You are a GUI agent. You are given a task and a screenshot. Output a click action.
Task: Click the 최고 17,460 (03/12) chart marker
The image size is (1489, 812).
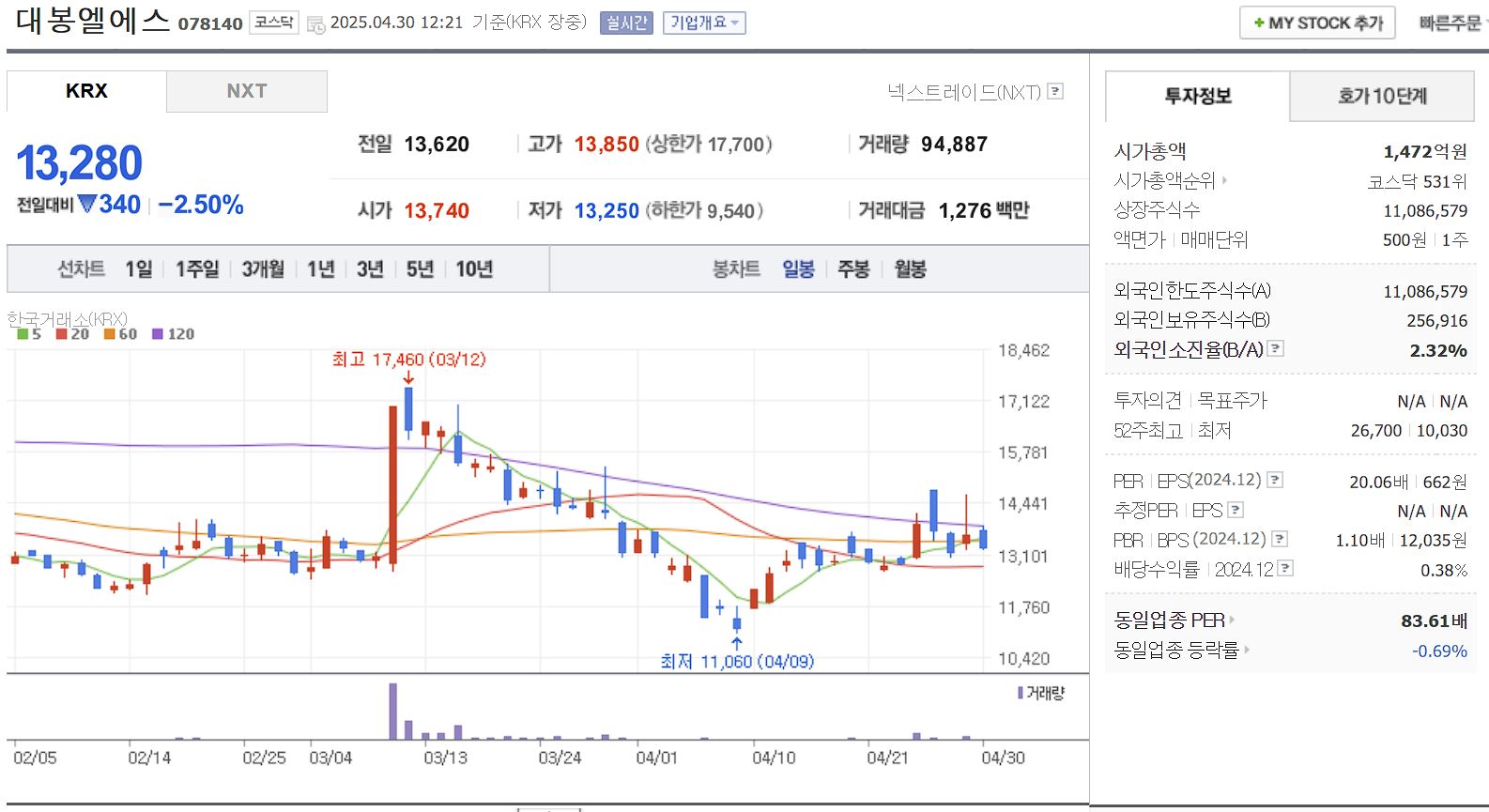pyautogui.click(x=408, y=360)
